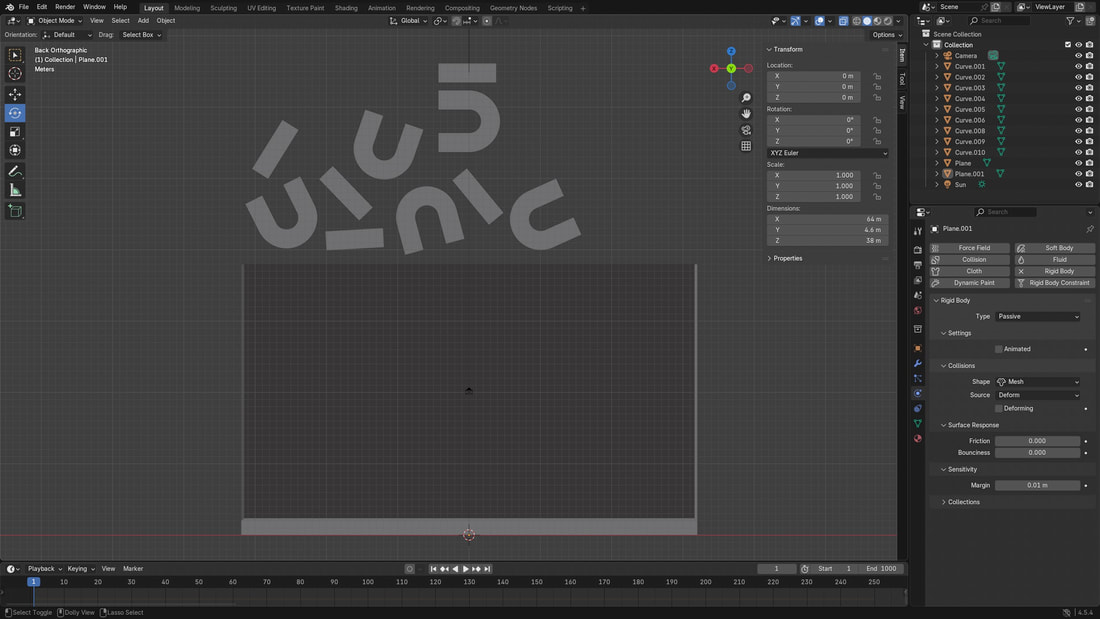Toggle camera view in the viewport
This screenshot has width=1100, height=619.
(x=746, y=130)
